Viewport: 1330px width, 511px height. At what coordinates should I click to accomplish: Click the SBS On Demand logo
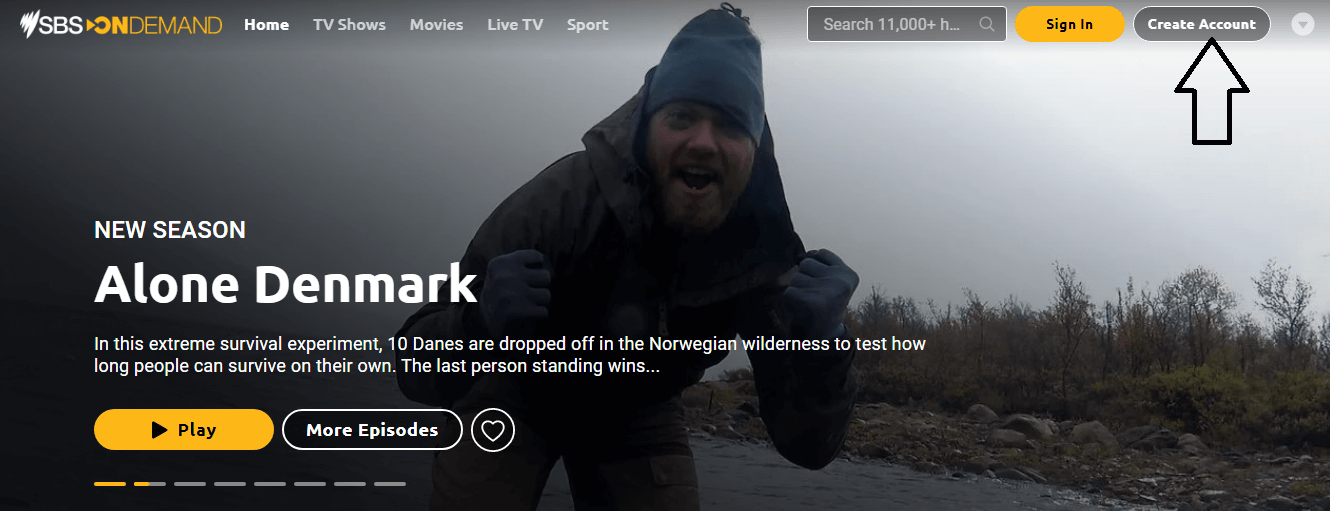coord(121,24)
